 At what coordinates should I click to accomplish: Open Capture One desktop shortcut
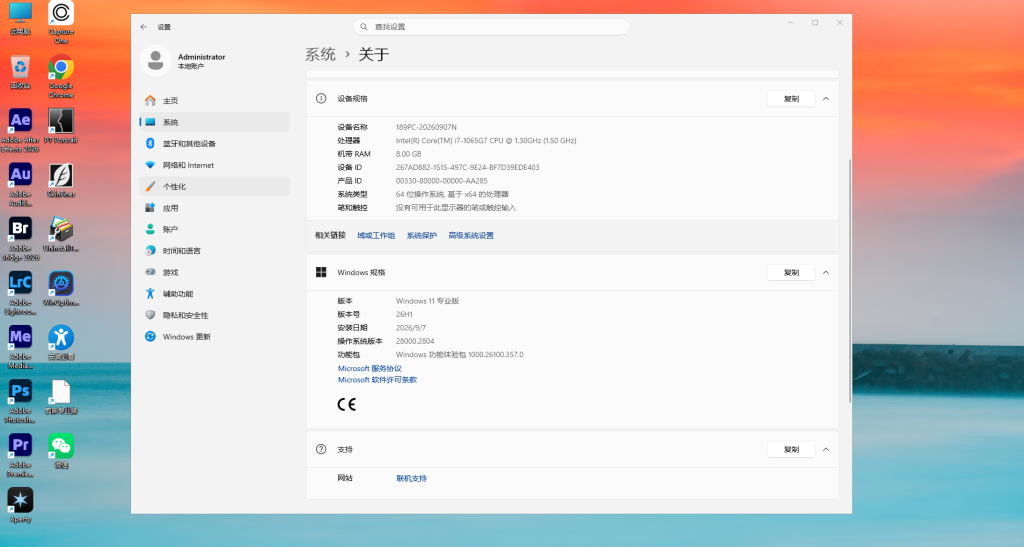(61, 22)
